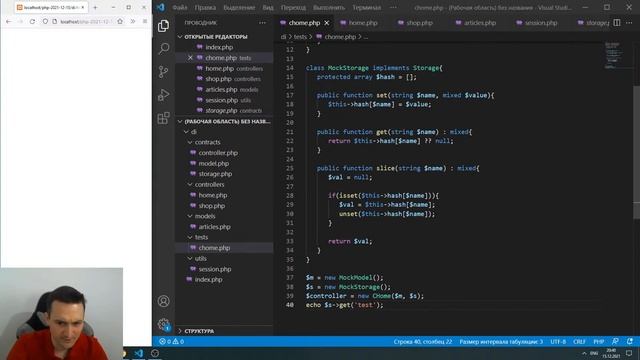Select shop.php under controllers folder
Screen dimensions: 640x360
(x=211, y=206)
